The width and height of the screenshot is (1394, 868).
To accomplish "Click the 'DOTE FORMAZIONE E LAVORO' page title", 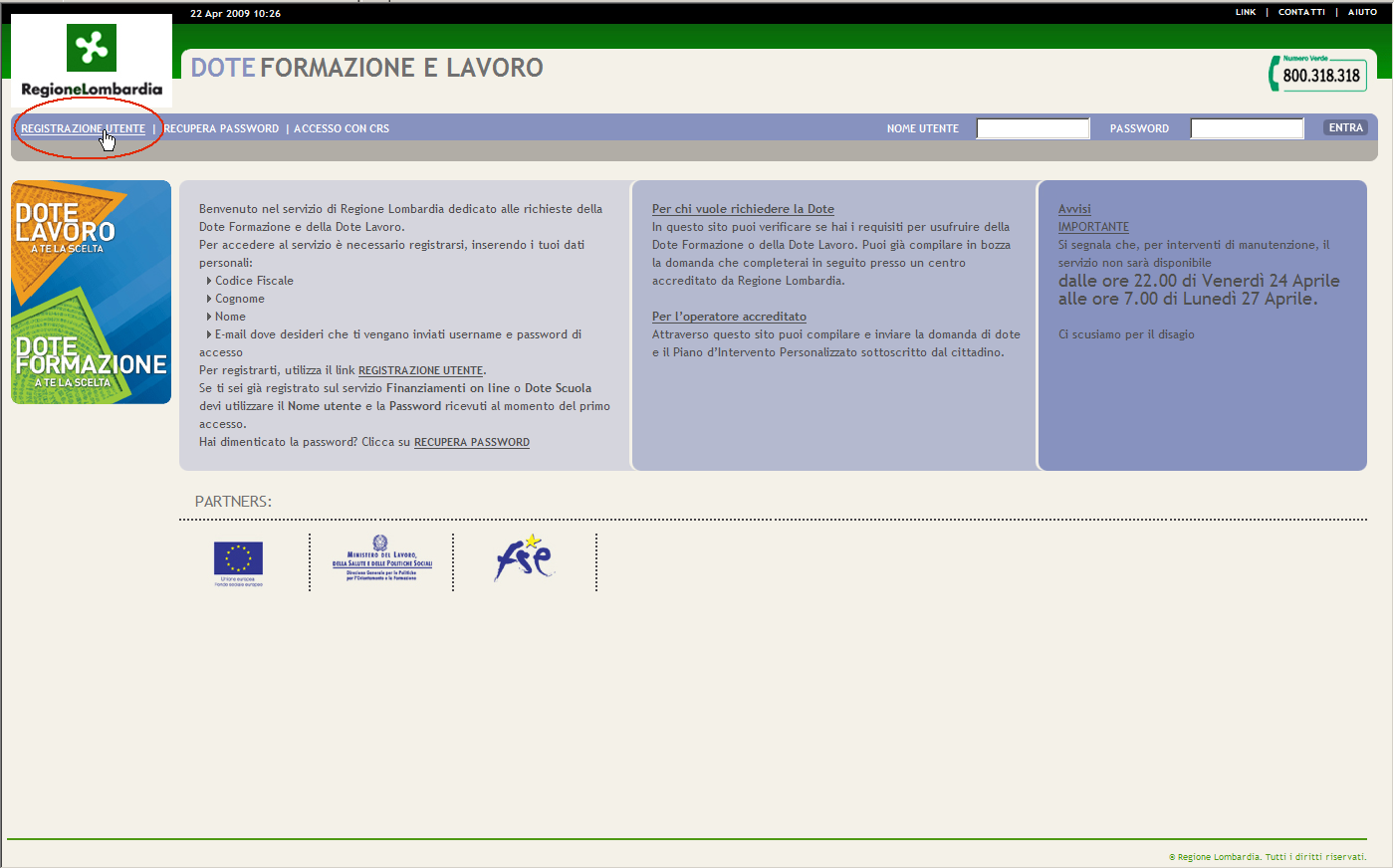I will [x=366, y=68].
